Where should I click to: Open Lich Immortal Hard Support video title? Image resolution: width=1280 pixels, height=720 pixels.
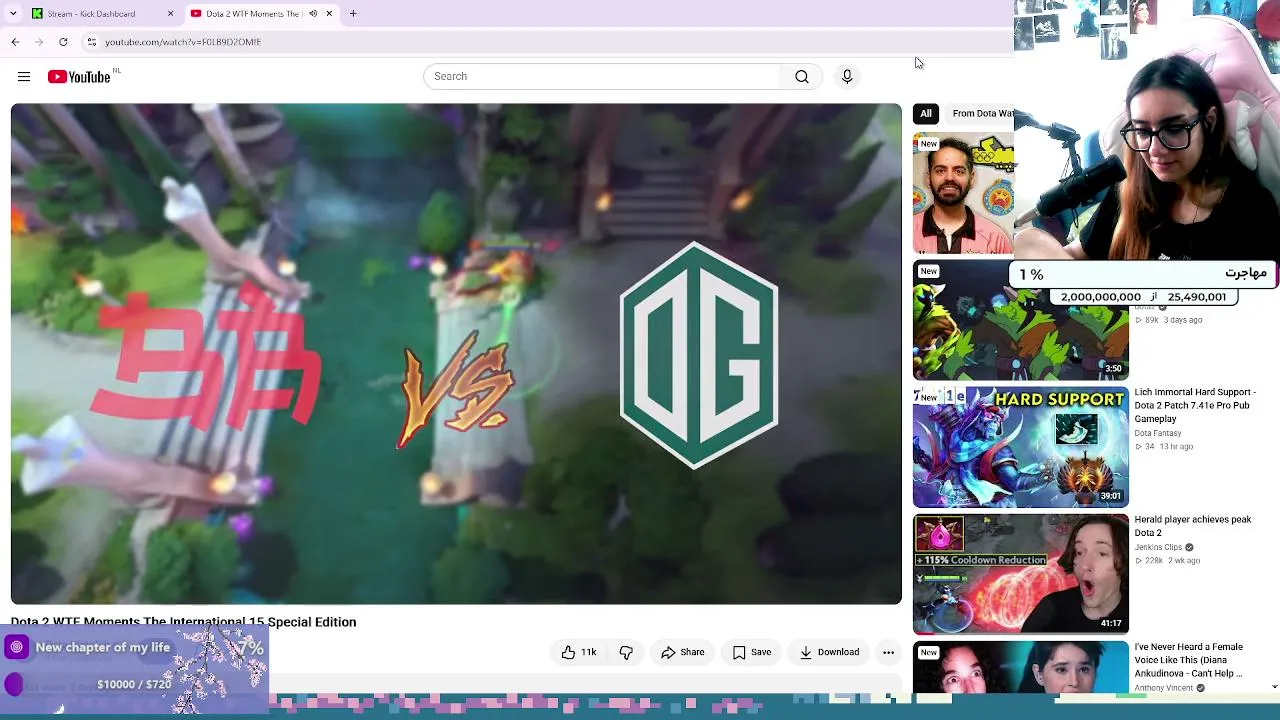pos(1195,405)
